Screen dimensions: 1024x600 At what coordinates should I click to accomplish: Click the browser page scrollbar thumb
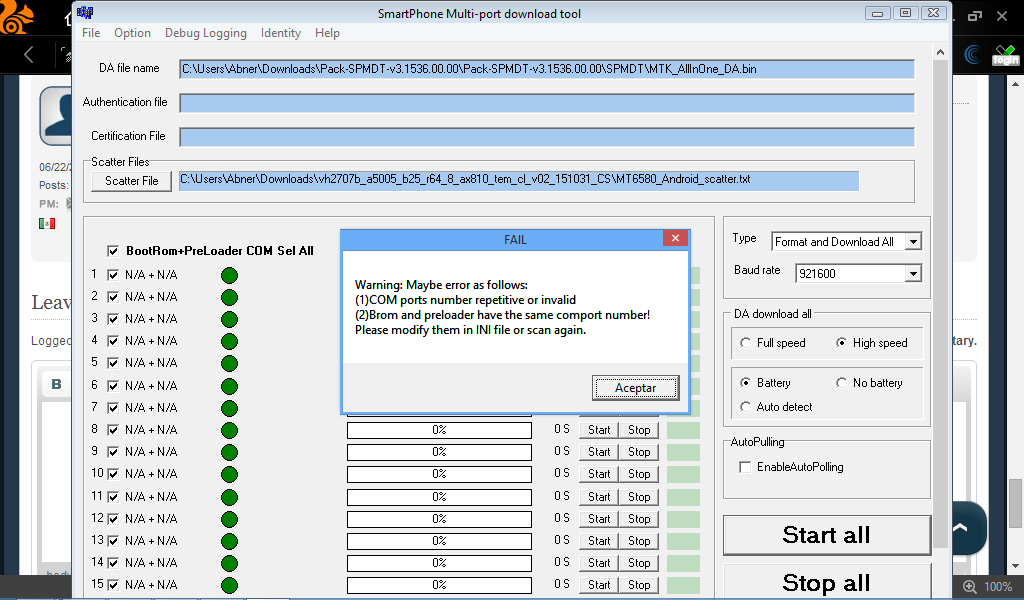click(1015, 503)
